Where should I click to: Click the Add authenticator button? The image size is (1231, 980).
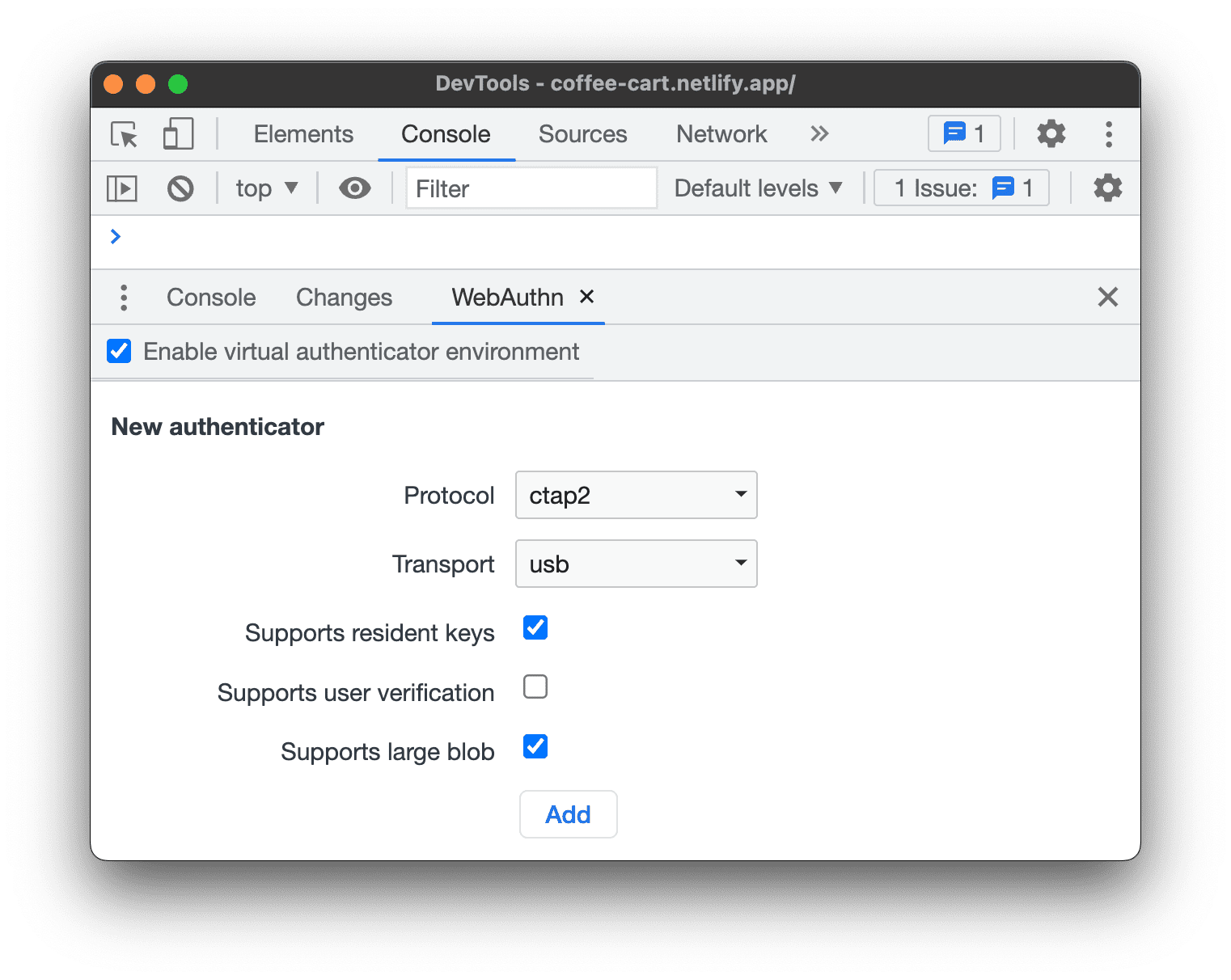click(x=568, y=814)
